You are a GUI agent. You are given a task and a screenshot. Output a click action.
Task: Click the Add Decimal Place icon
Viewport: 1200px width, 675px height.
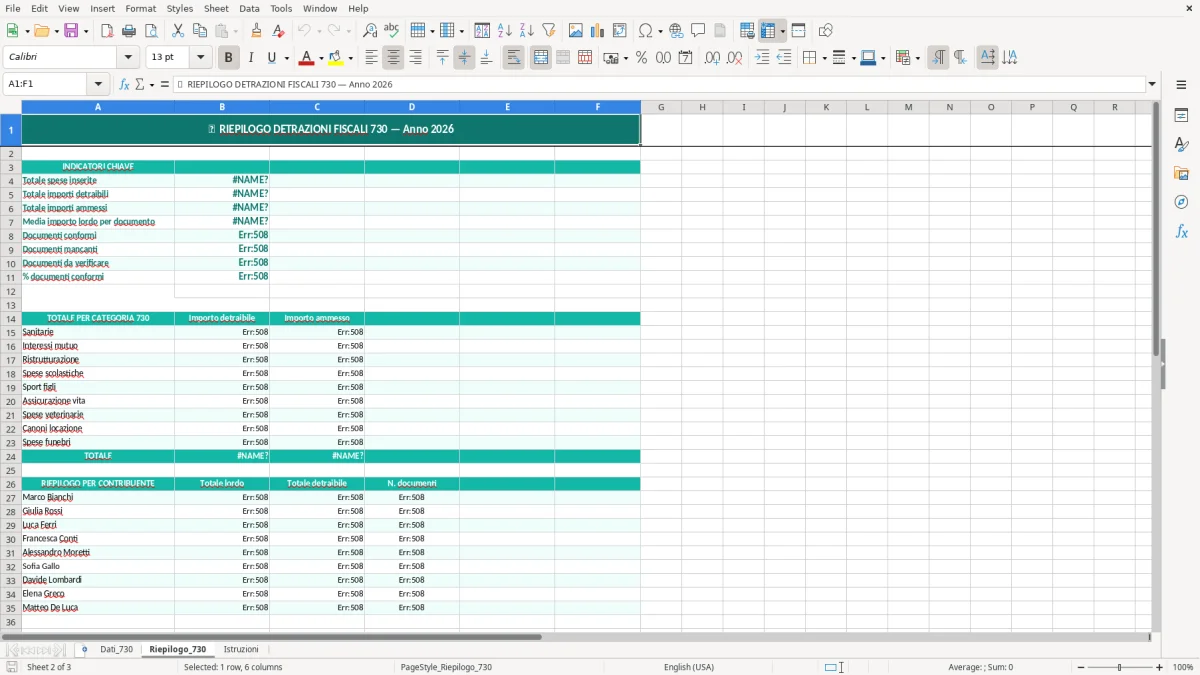pos(713,58)
